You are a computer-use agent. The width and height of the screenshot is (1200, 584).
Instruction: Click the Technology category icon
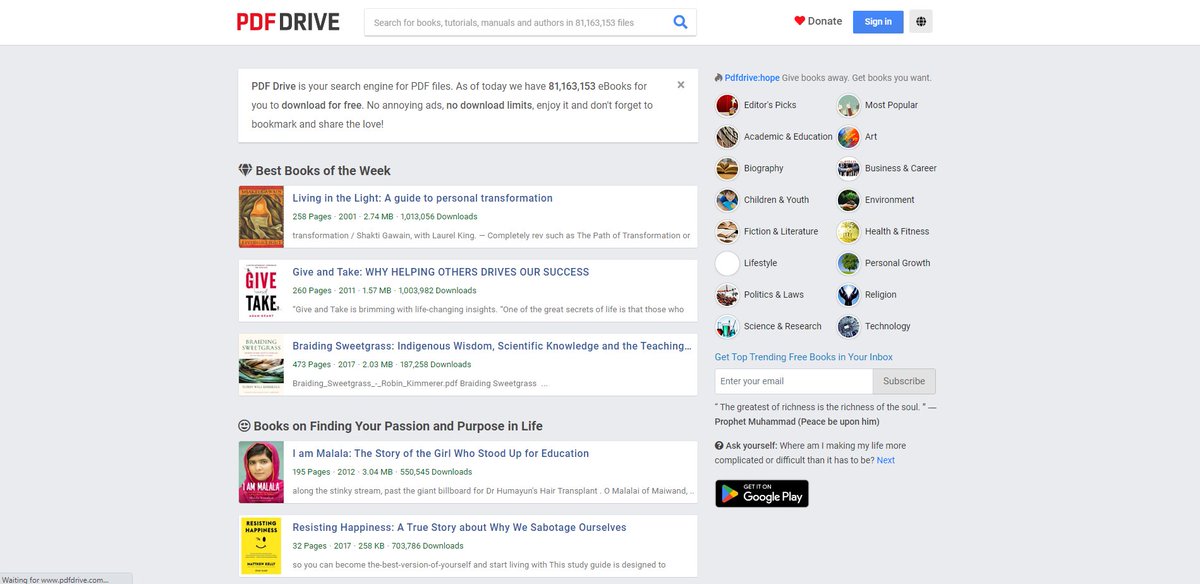(848, 327)
